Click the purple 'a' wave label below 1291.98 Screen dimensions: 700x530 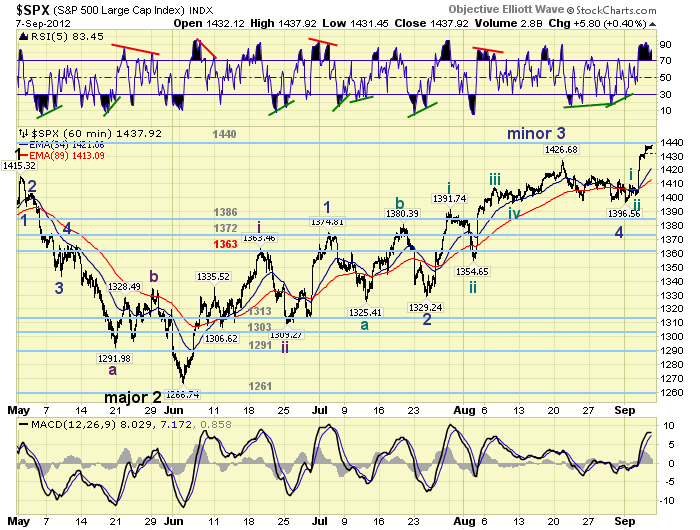tap(112, 370)
